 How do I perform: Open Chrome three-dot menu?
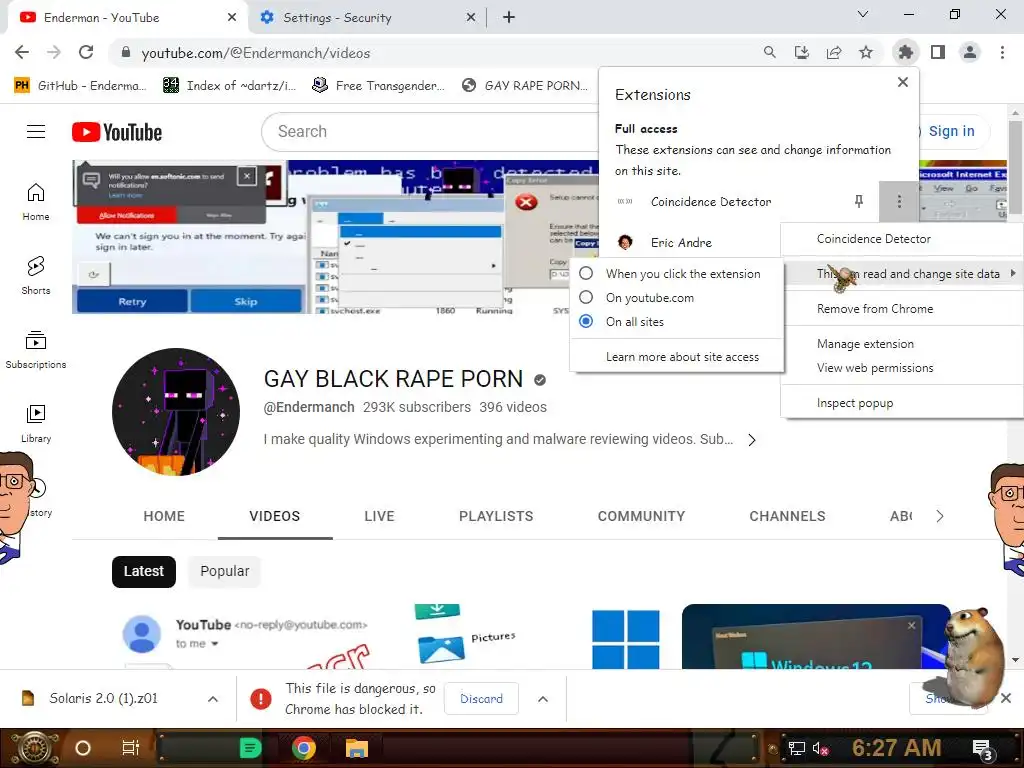1002,52
